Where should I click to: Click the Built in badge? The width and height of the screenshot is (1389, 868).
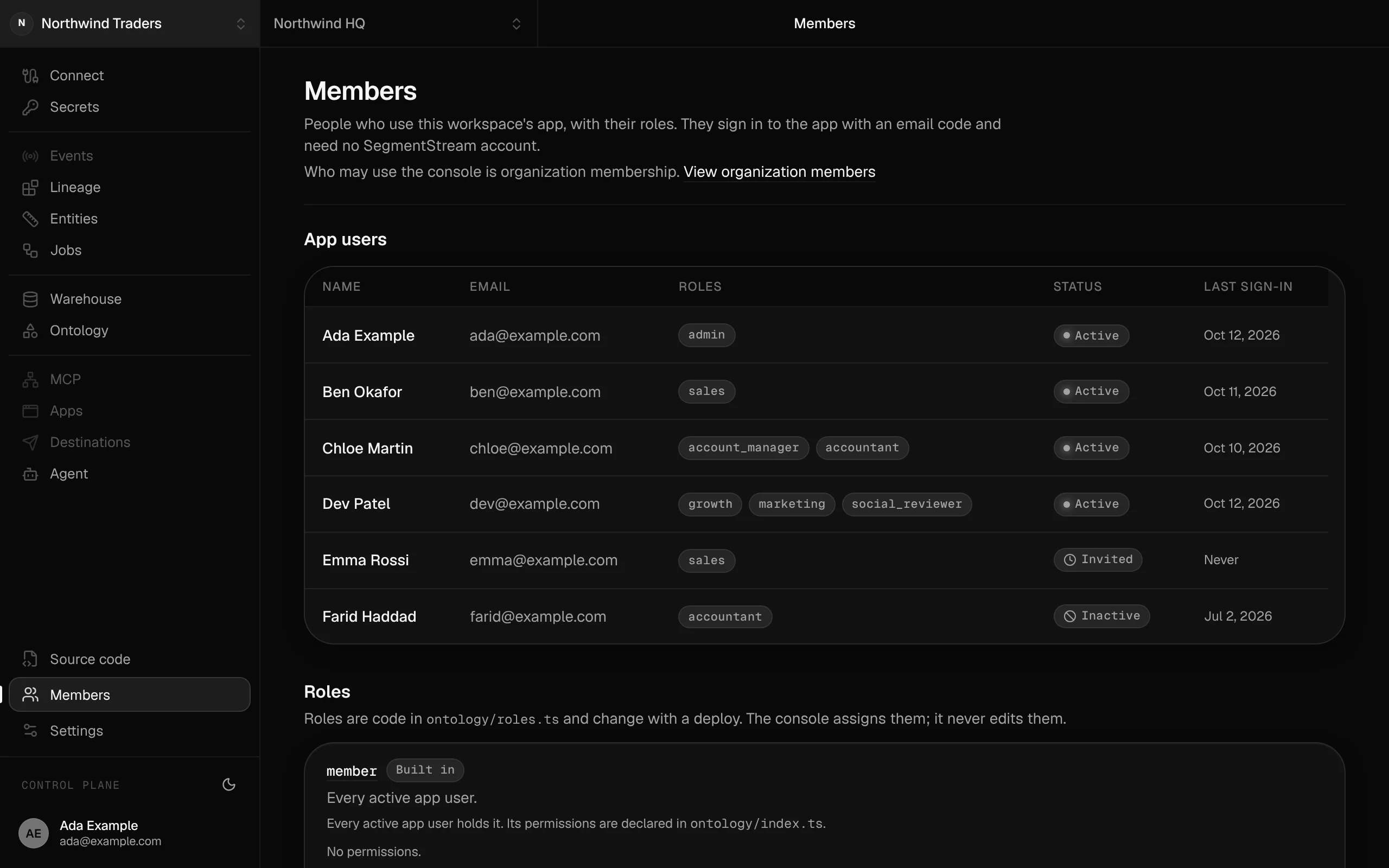425,770
